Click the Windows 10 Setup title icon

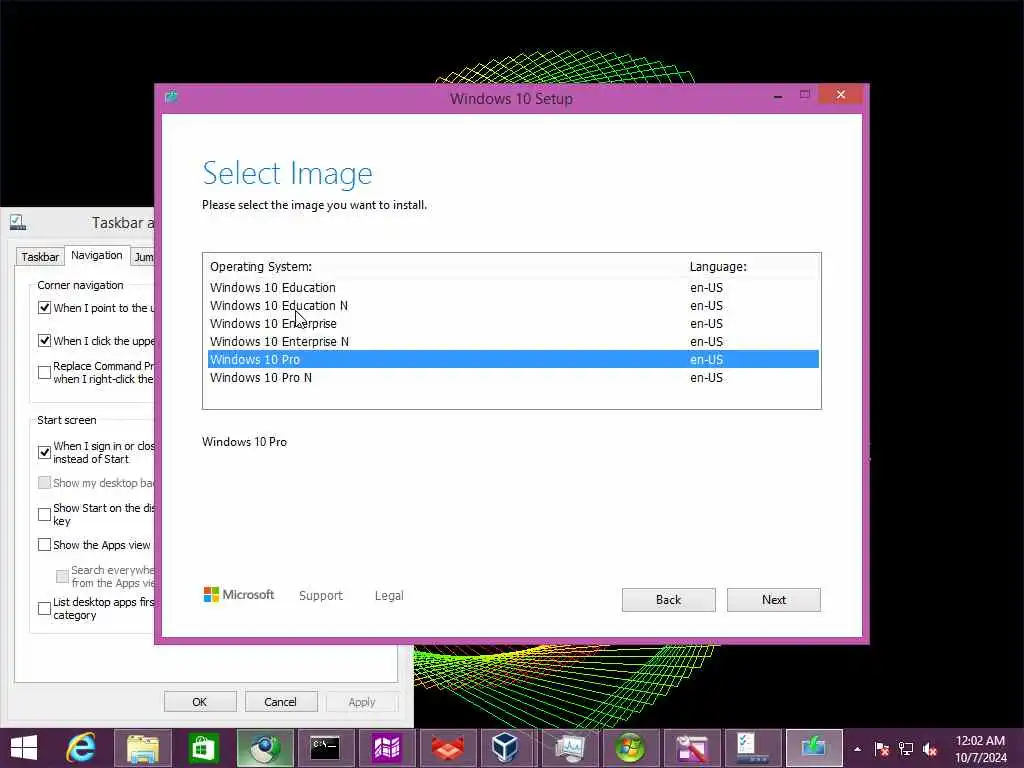172,97
